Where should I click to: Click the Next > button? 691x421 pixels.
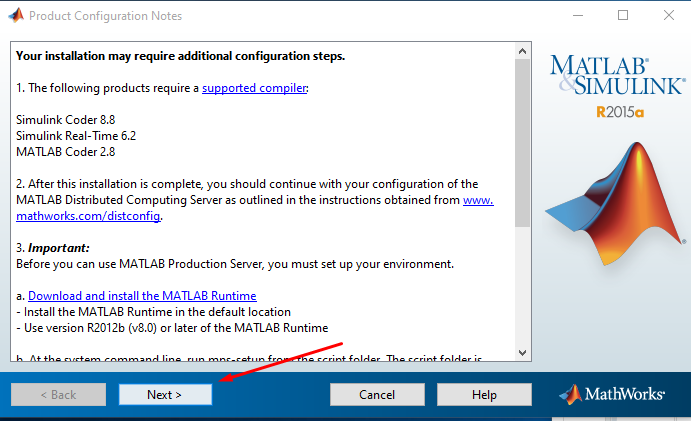pyautogui.click(x=165, y=394)
